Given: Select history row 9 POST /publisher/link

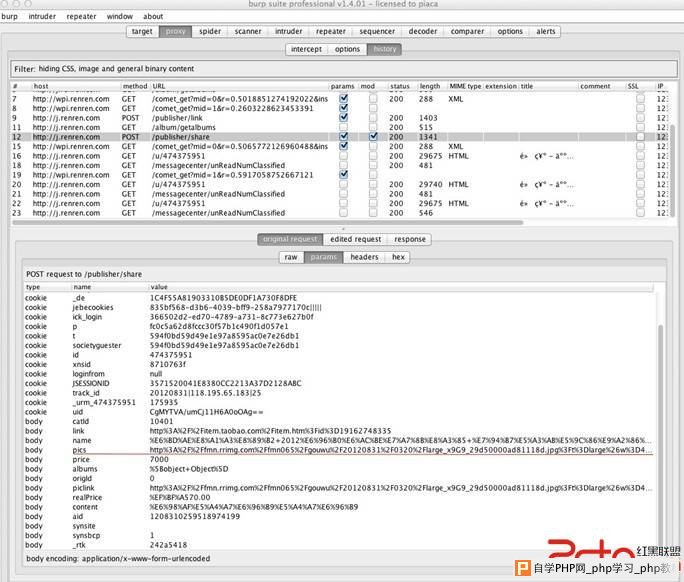Looking at the screenshot, I should [340, 118].
